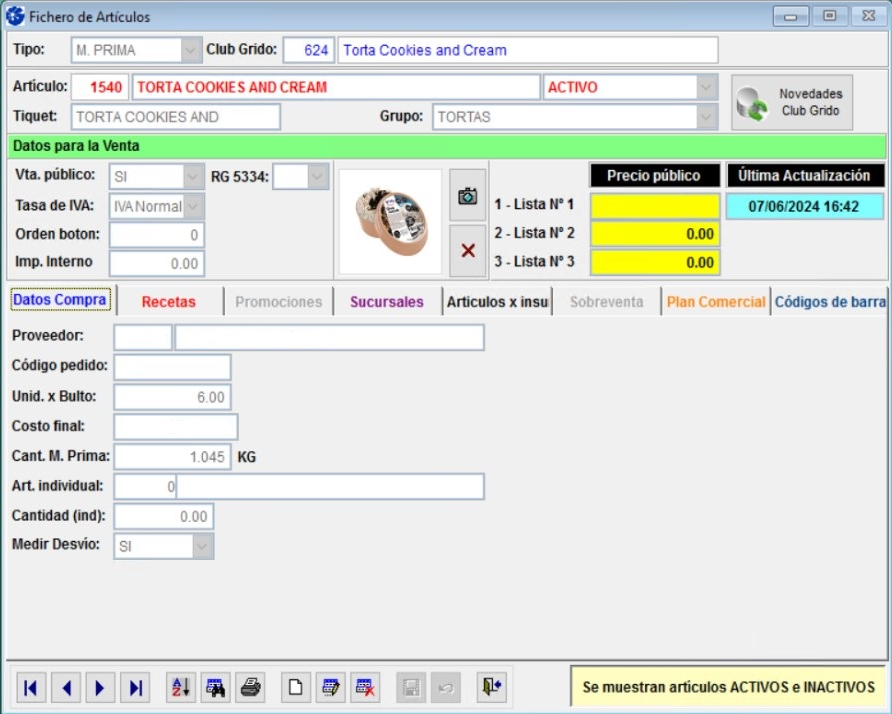
Task: Print using the printer icon
Action: (250, 687)
